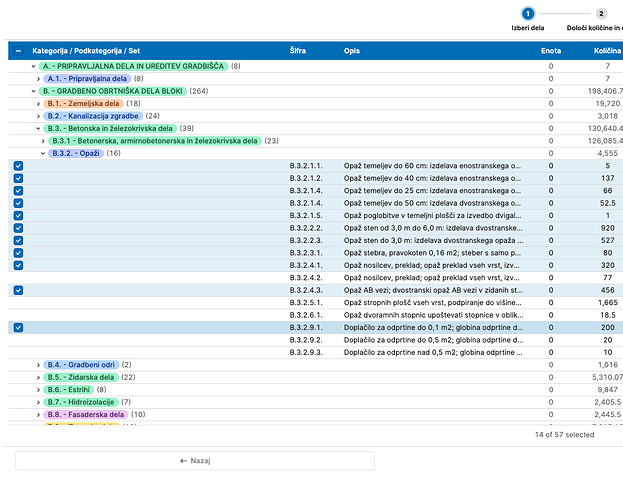This screenshot has width=623, height=500.
Task: Expand the B.2. Kanalizacija zgradbe chevron
Action: click(x=39, y=116)
